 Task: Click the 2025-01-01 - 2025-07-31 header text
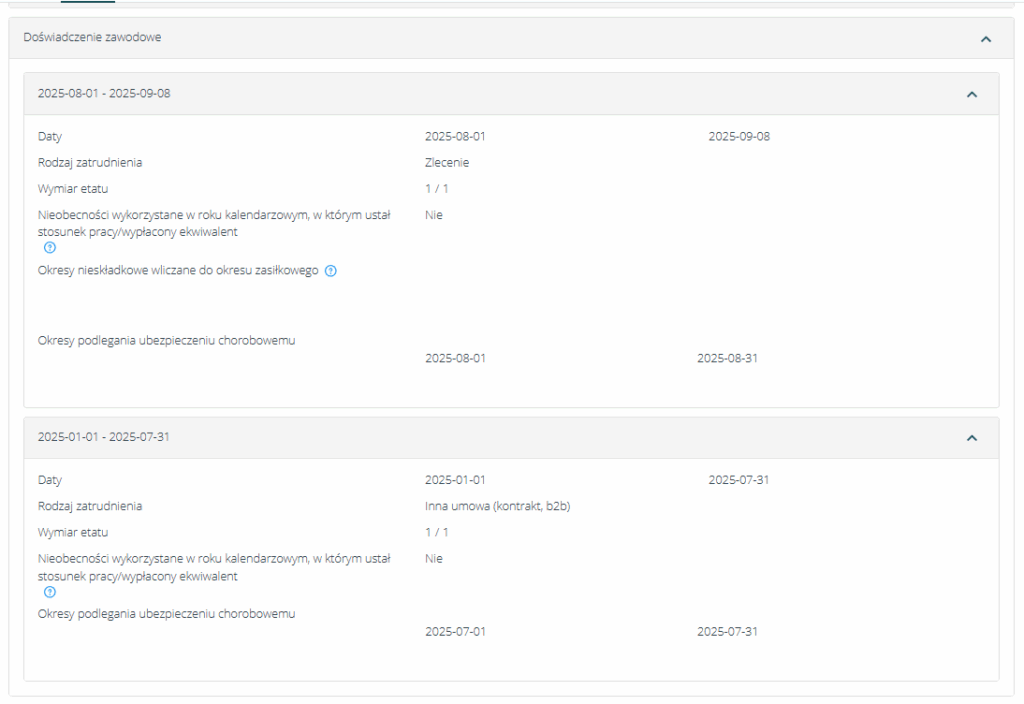tap(104, 438)
